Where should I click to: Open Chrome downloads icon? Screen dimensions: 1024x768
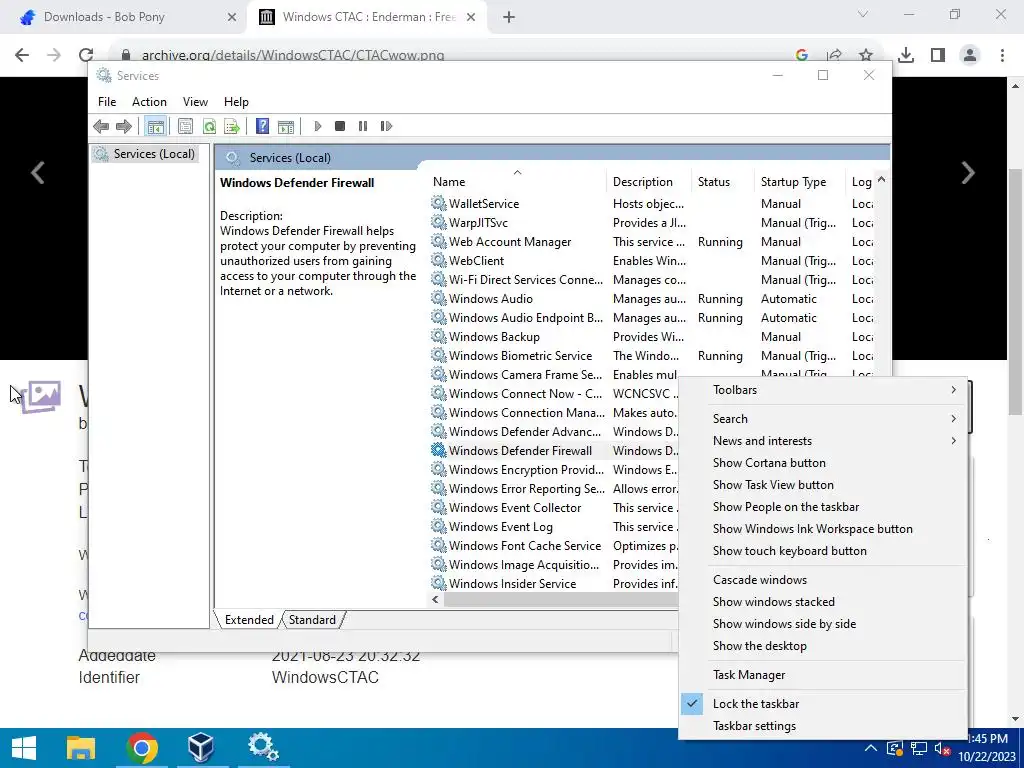pyautogui.click(x=906, y=55)
